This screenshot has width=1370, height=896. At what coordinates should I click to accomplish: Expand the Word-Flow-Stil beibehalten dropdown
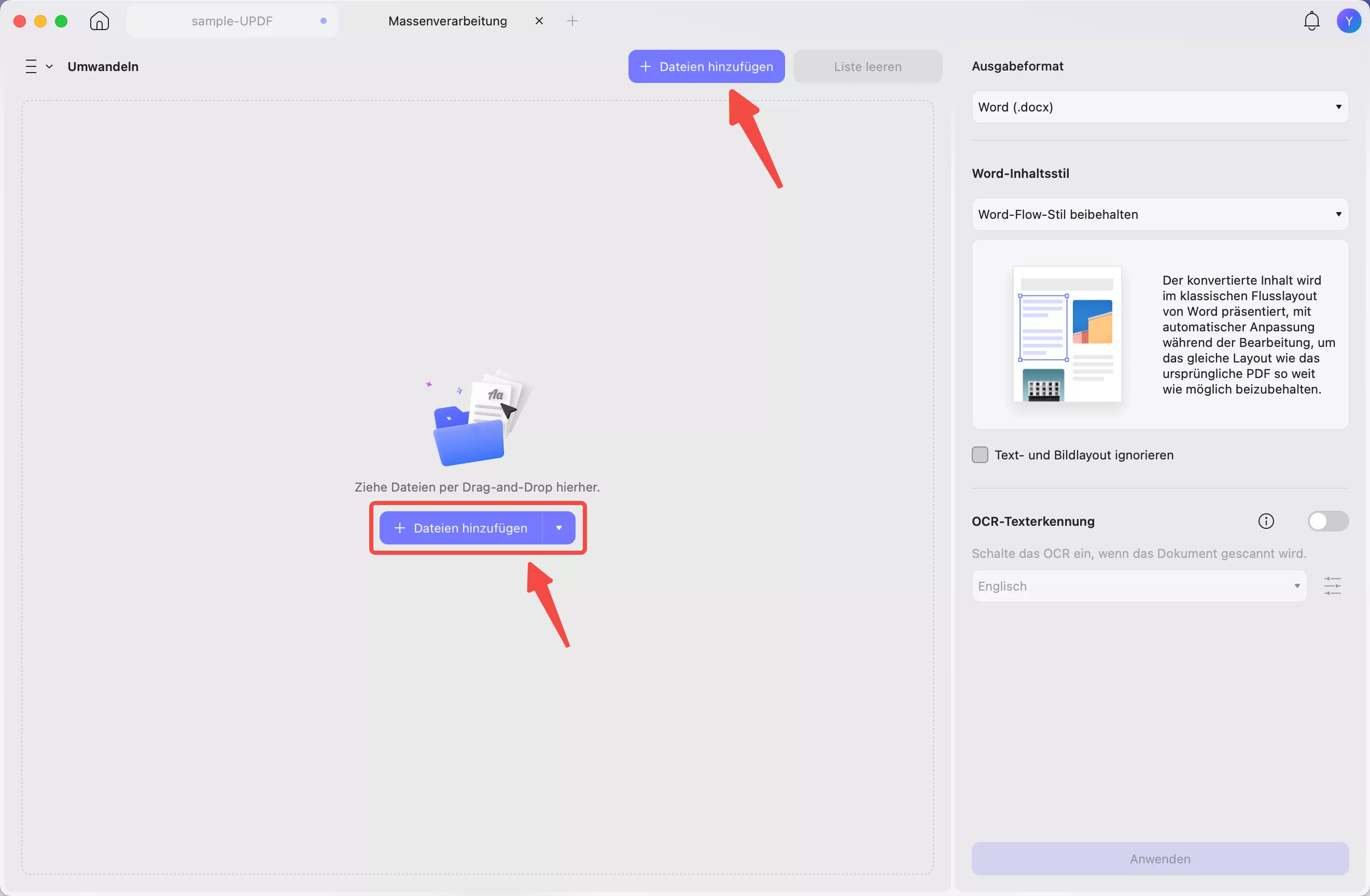coord(1159,215)
